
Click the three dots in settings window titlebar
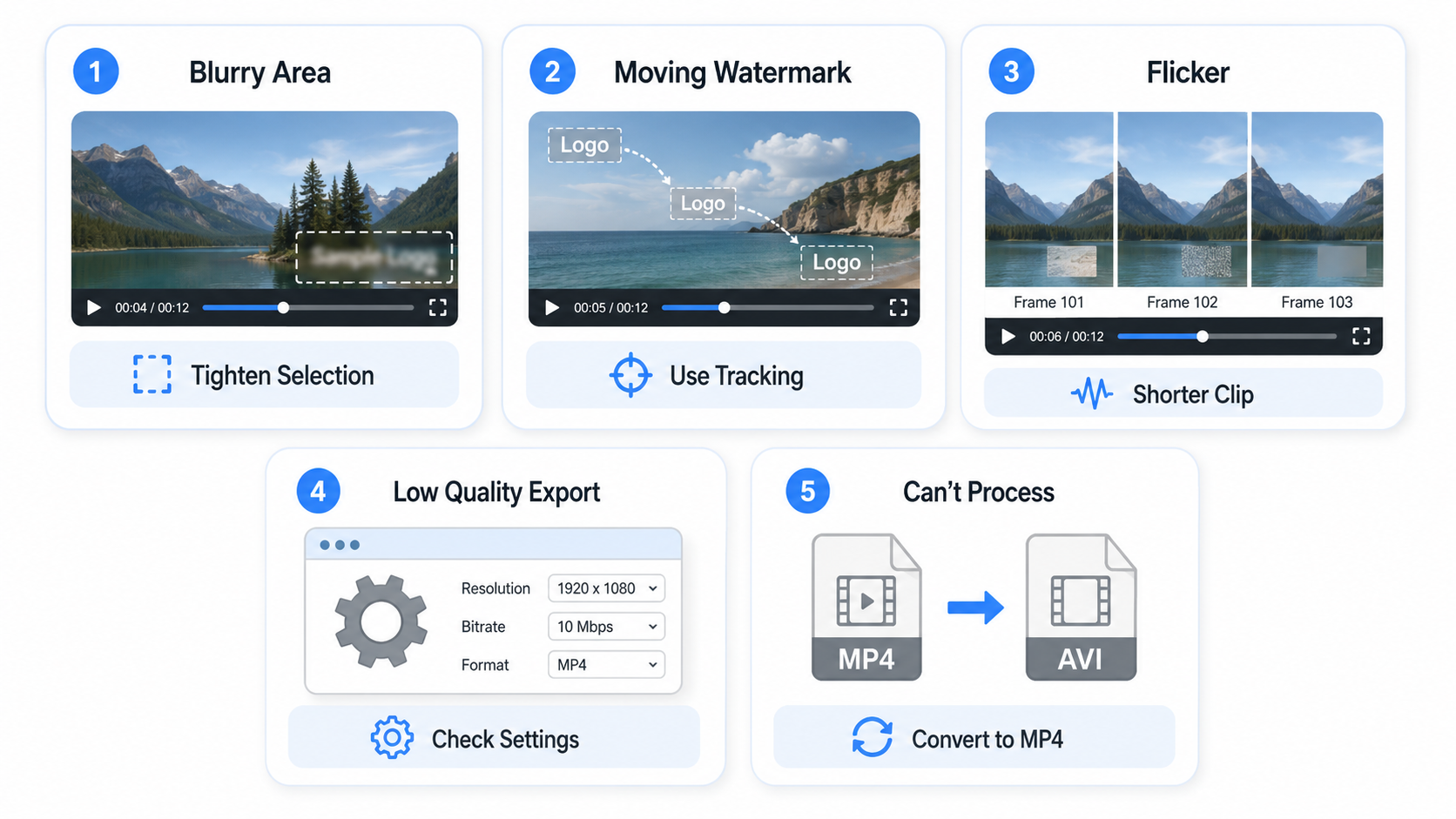[x=340, y=545]
